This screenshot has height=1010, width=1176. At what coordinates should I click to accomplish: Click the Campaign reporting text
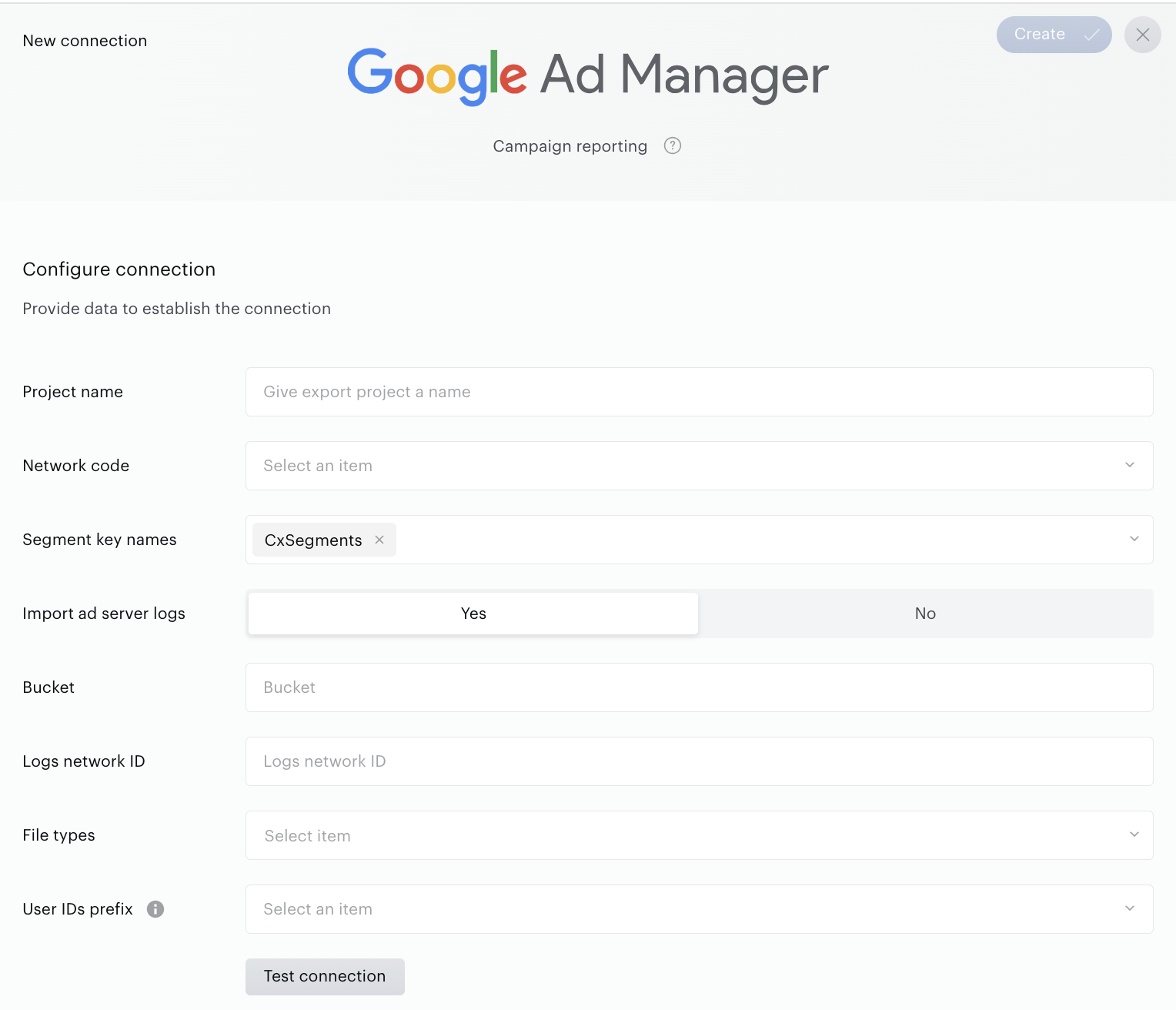click(570, 146)
